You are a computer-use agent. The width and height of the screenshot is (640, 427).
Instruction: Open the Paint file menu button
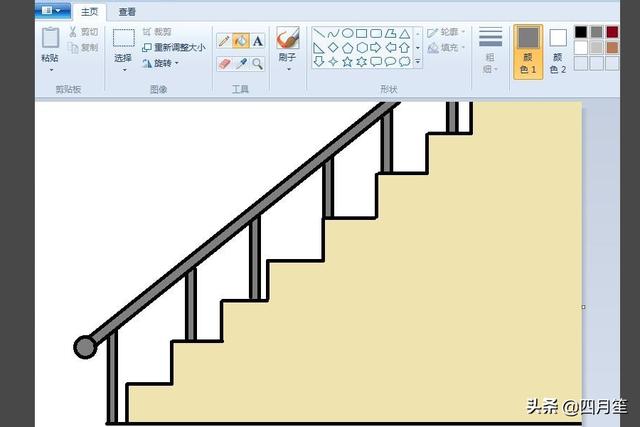[x=53, y=10]
